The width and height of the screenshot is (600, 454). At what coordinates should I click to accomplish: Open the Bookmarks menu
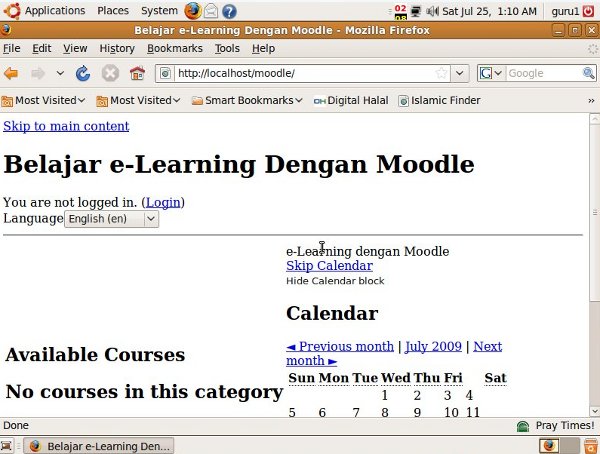click(x=175, y=49)
